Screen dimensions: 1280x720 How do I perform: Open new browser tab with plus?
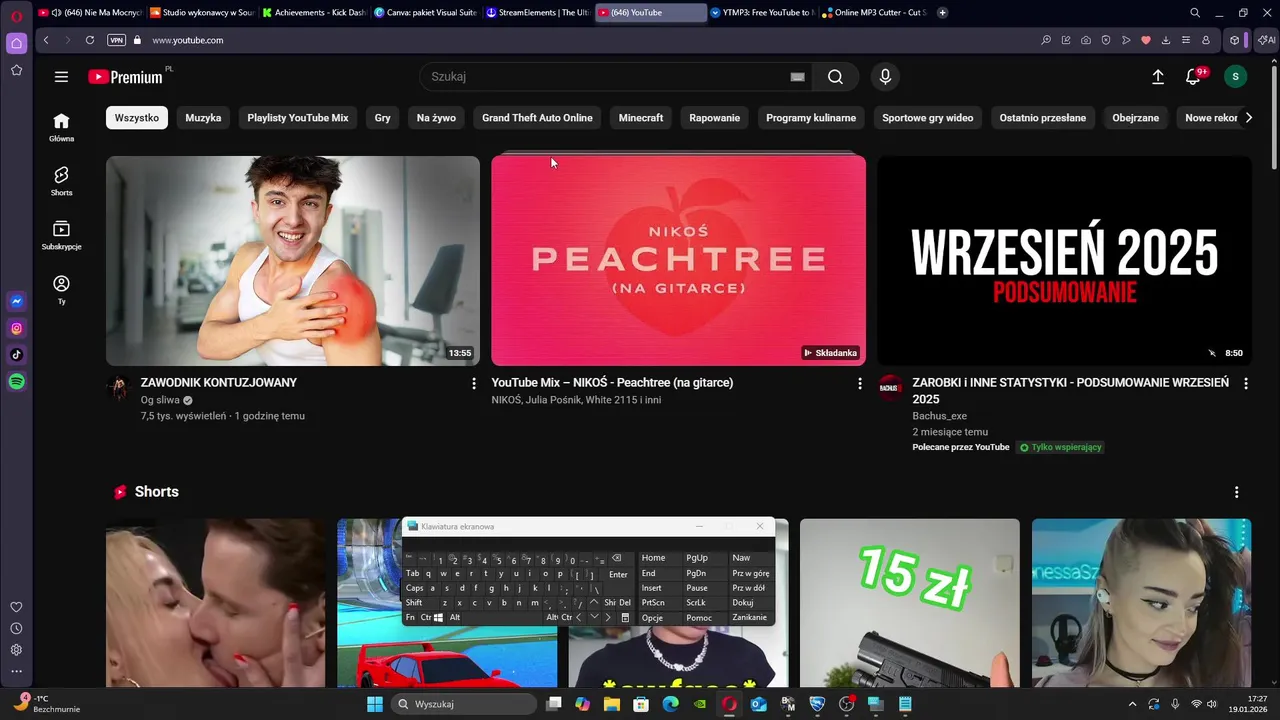point(943,13)
